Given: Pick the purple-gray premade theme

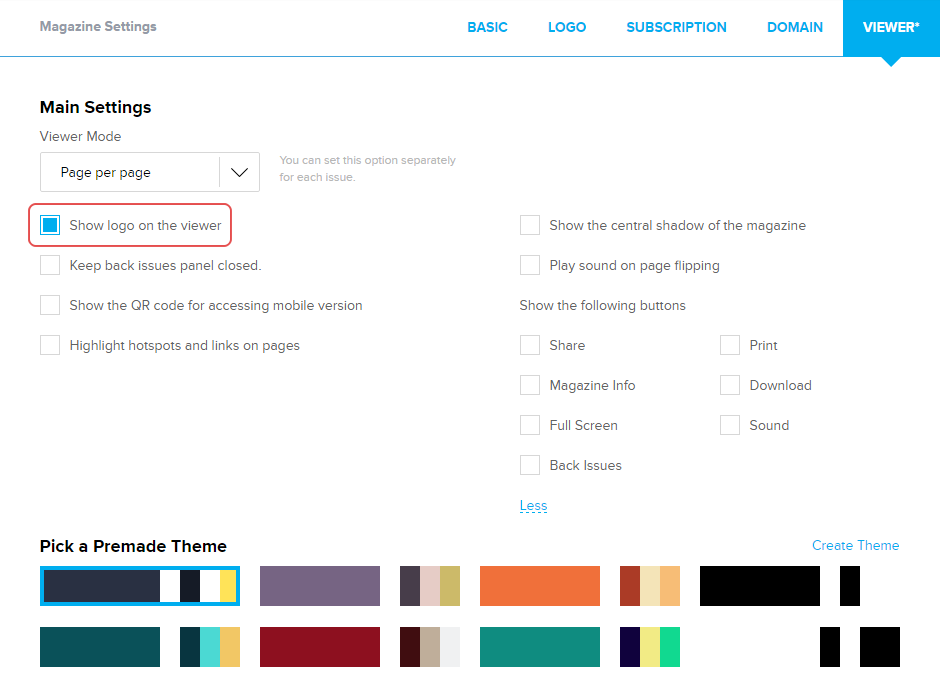Looking at the screenshot, I should pyautogui.click(x=320, y=586).
